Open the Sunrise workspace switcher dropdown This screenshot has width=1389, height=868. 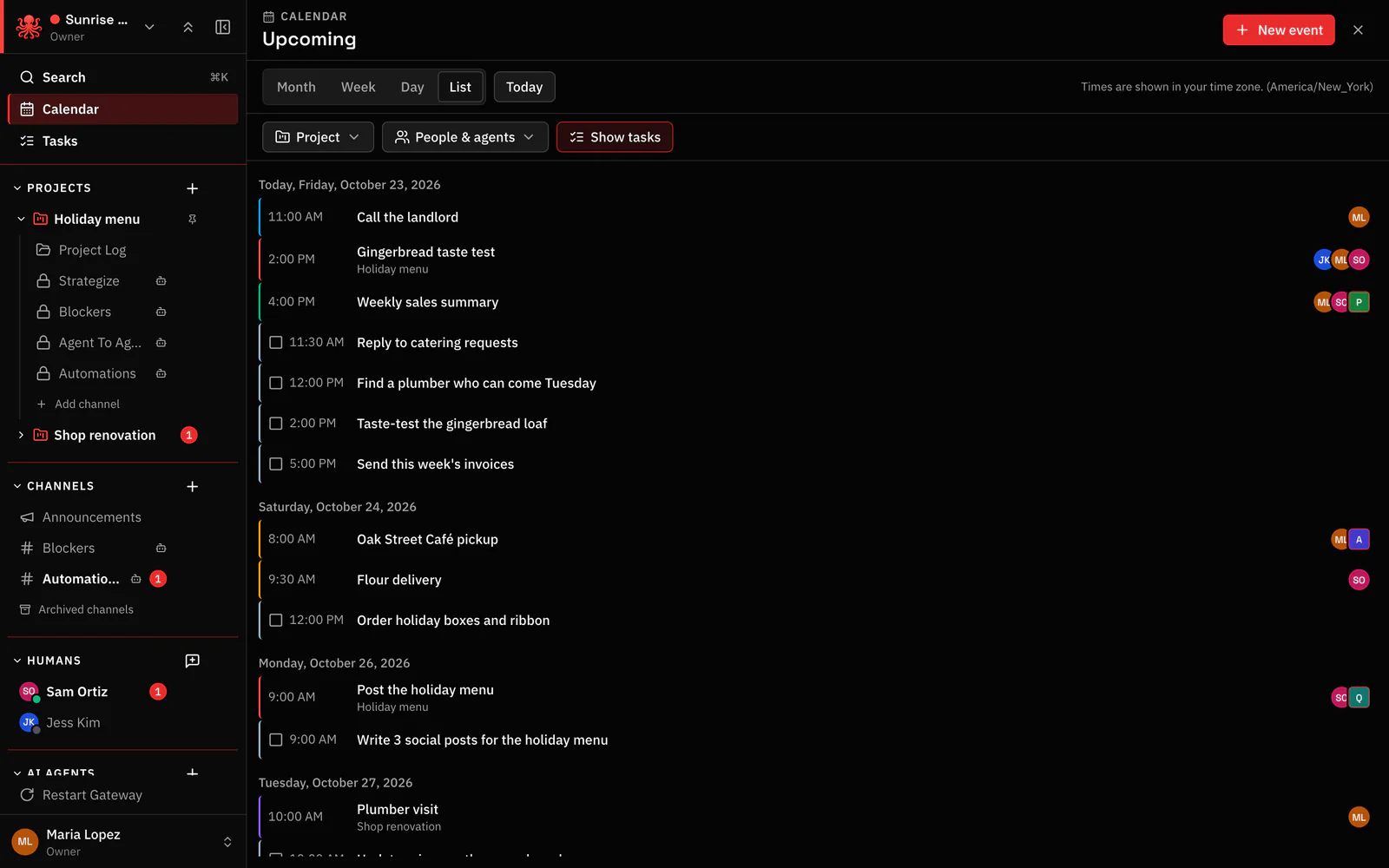(149, 27)
